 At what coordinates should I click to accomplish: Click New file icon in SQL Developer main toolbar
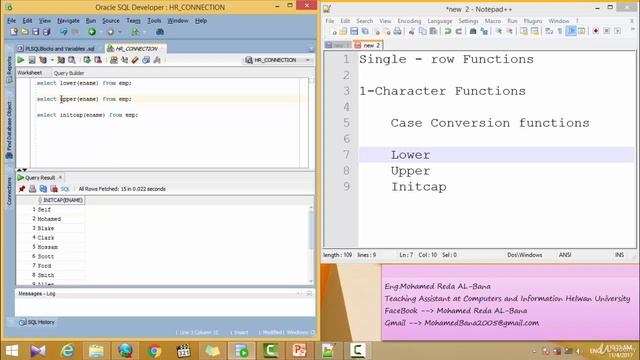click(13, 31)
